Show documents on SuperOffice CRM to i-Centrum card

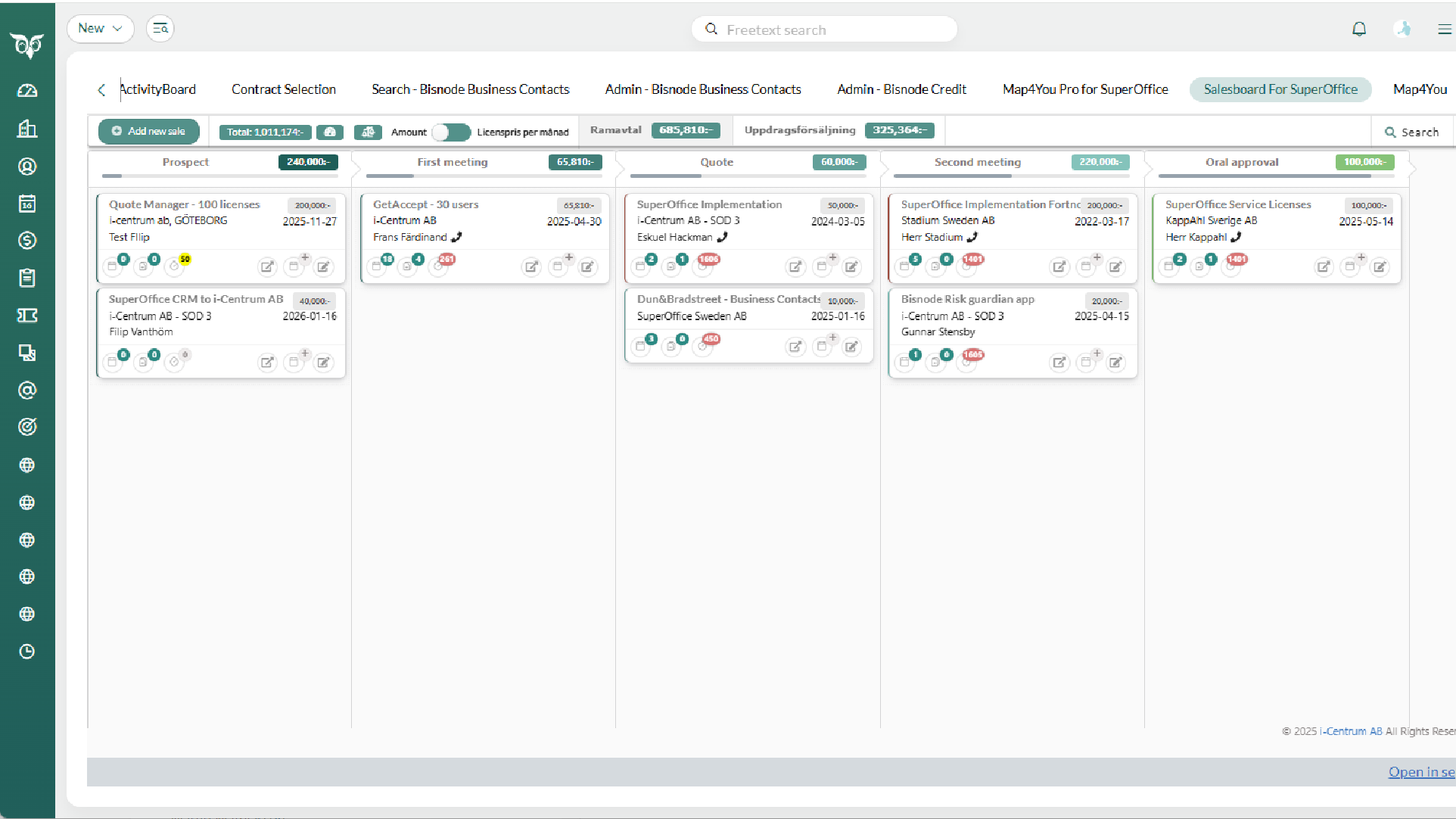pyautogui.click(x=144, y=361)
